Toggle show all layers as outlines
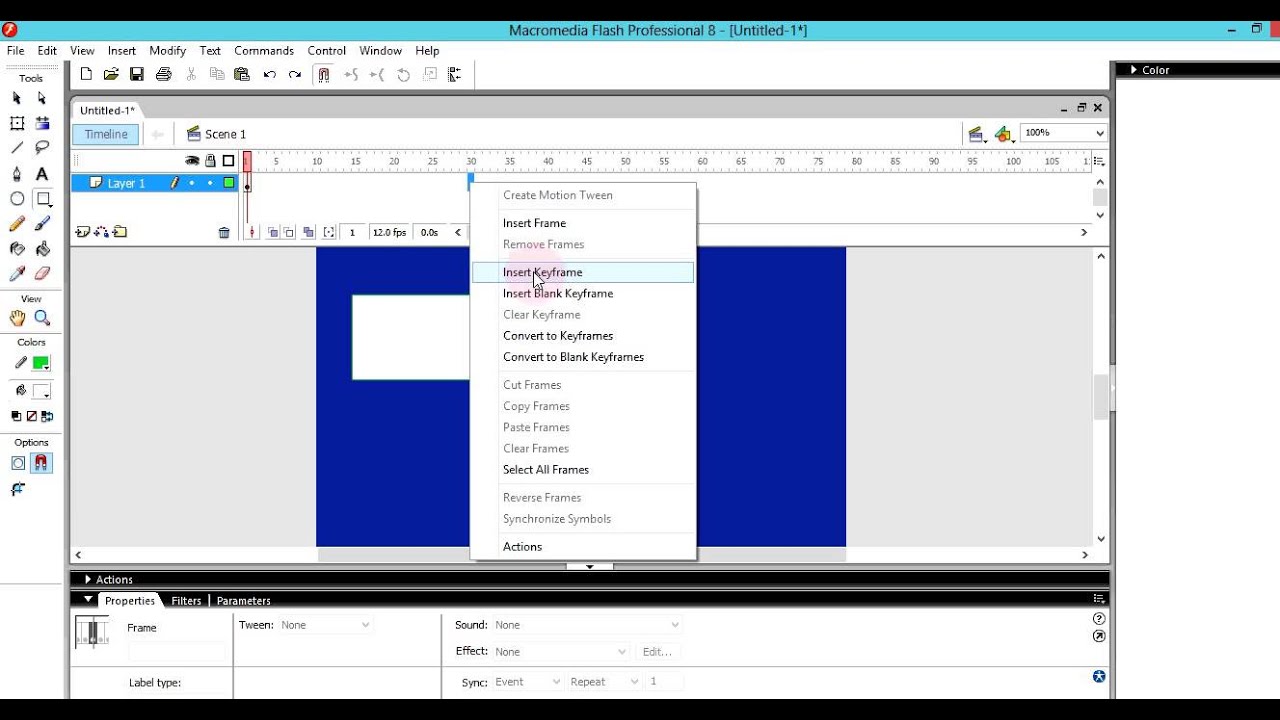 point(229,160)
